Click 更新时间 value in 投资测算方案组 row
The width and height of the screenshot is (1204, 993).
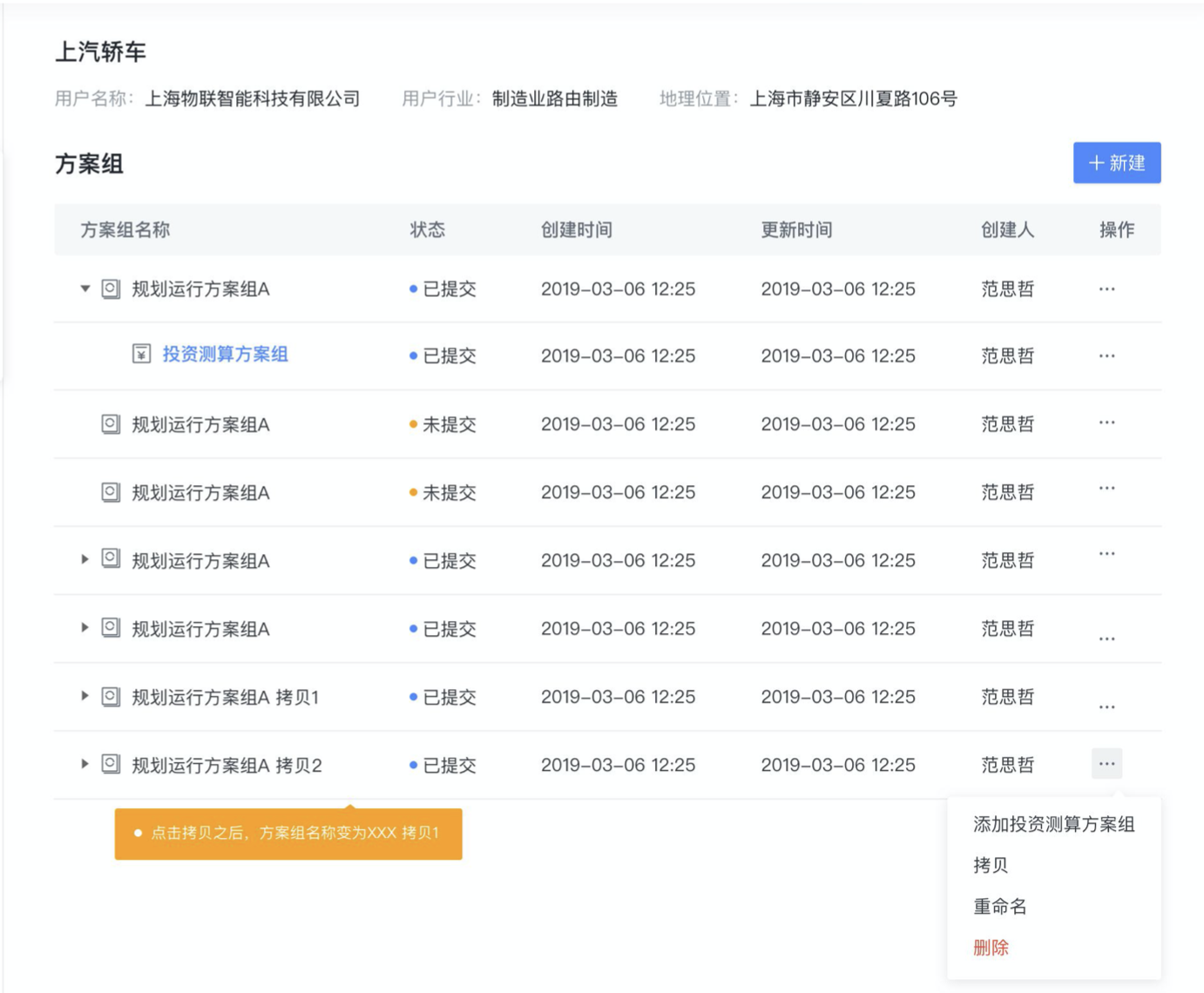[x=838, y=355]
